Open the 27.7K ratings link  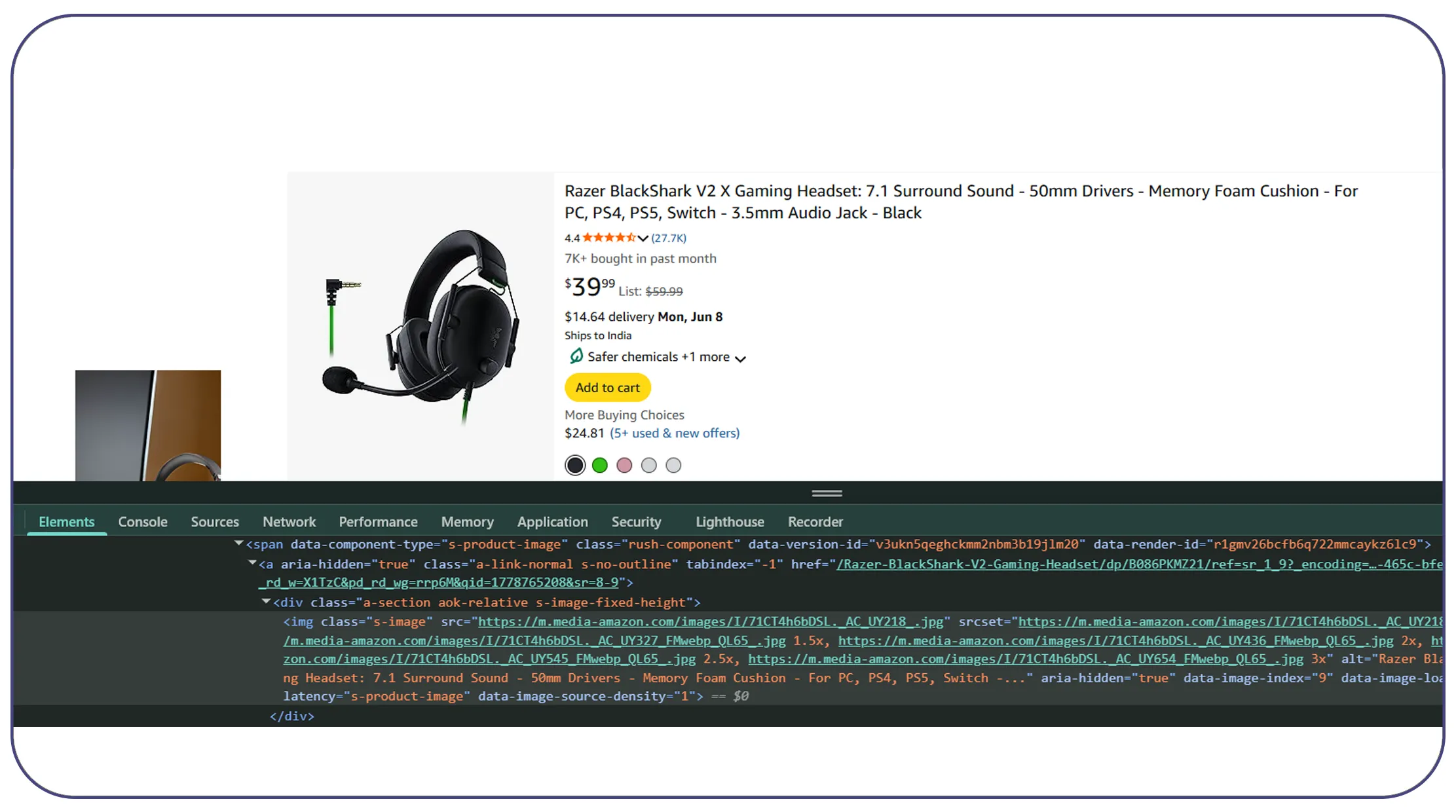pyautogui.click(x=668, y=238)
